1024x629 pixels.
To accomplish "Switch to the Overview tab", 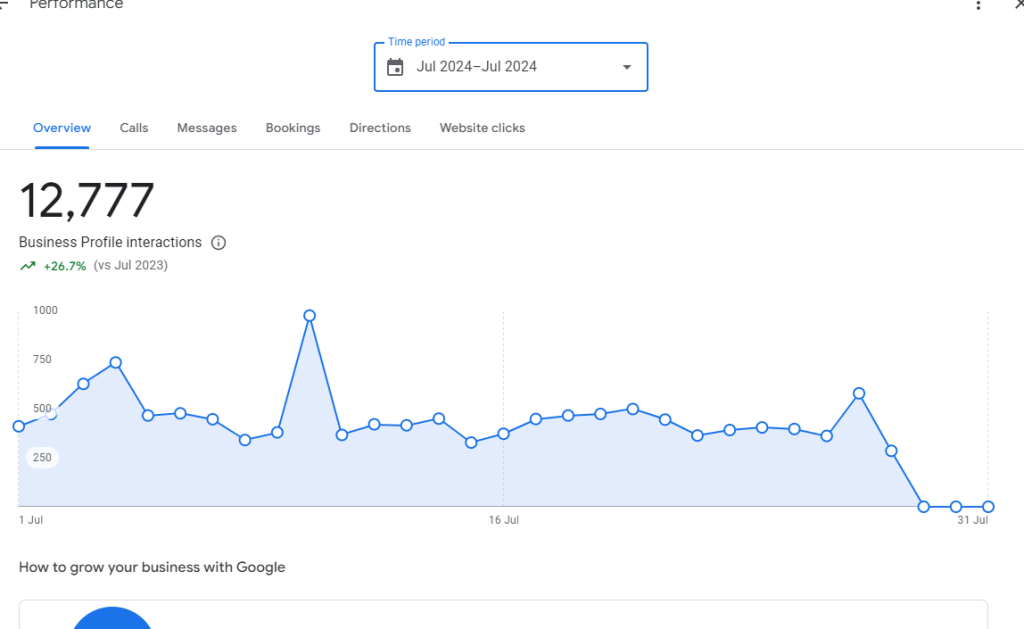I will click(62, 128).
